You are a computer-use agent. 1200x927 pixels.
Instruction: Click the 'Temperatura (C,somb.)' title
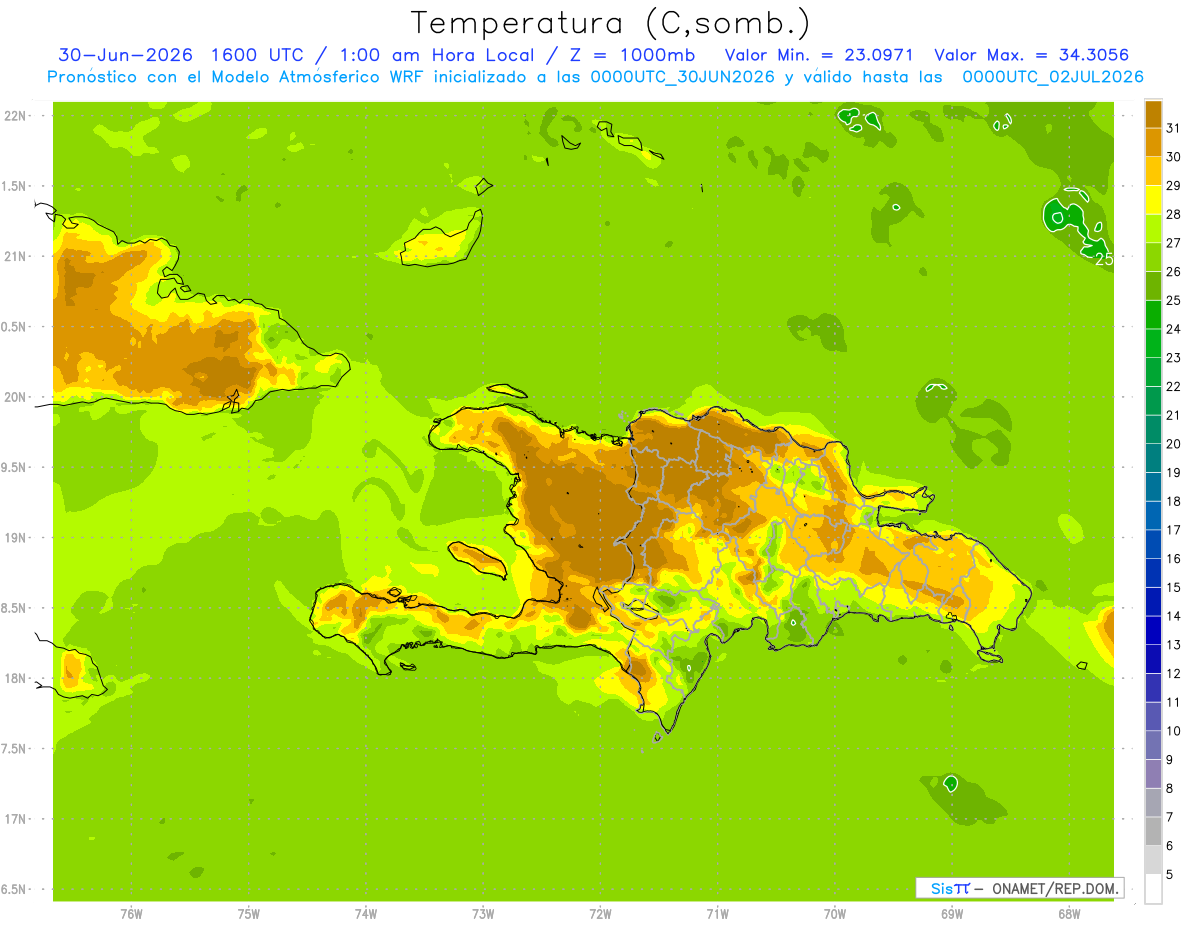(x=610, y=24)
